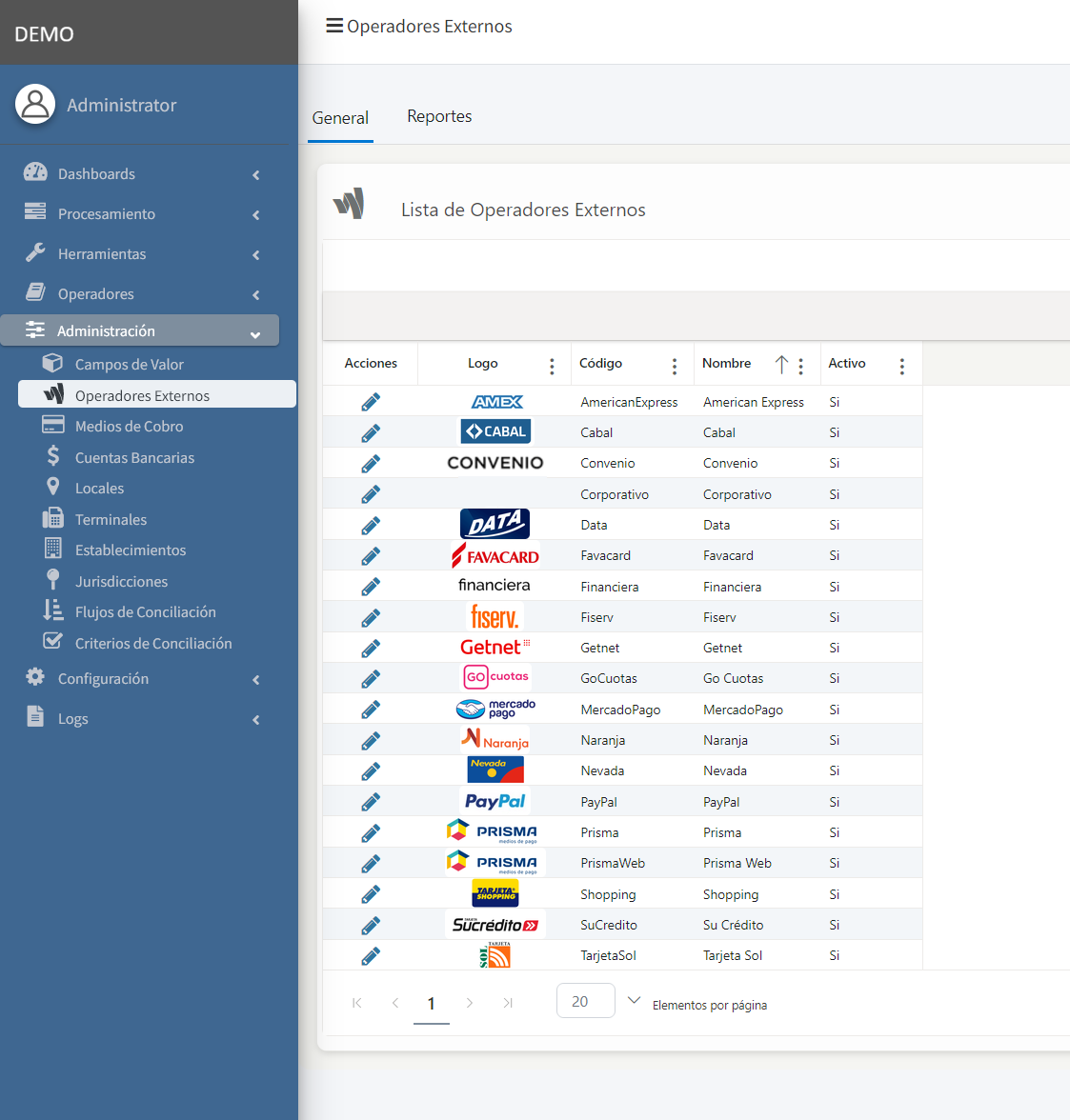Edit the Tarjeta Sol operator row
The height and width of the screenshot is (1120, 1070).
[x=371, y=956]
